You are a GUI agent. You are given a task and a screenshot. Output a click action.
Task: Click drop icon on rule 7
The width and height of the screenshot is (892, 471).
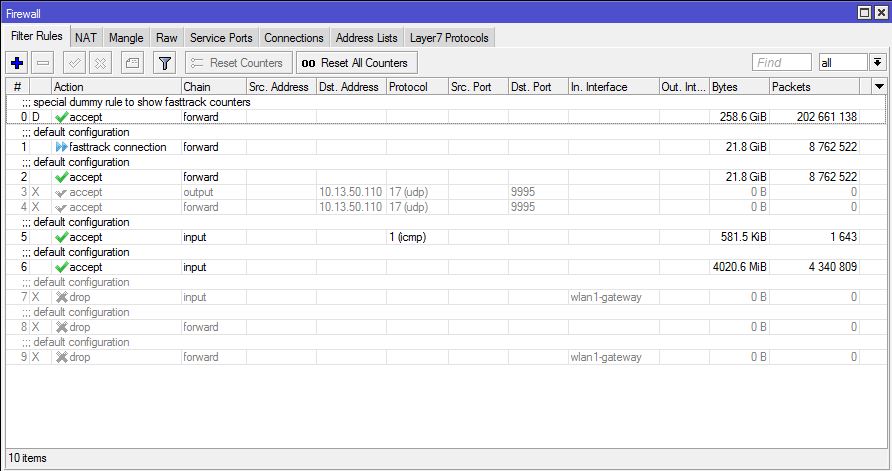61,297
